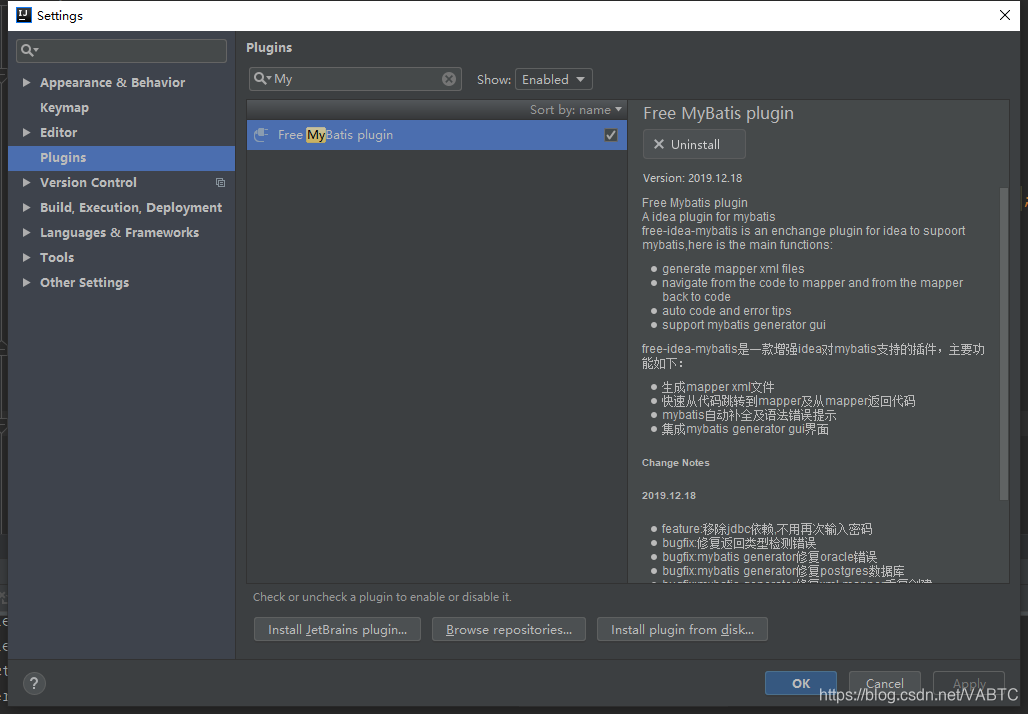Screen dimensions: 1028x714
Task: Close the Settings dialog
Action: (x=1004, y=15)
